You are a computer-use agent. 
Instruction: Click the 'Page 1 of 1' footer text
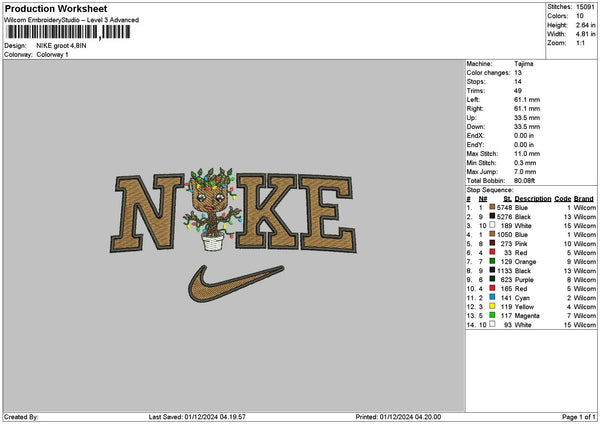pos(579,417)
